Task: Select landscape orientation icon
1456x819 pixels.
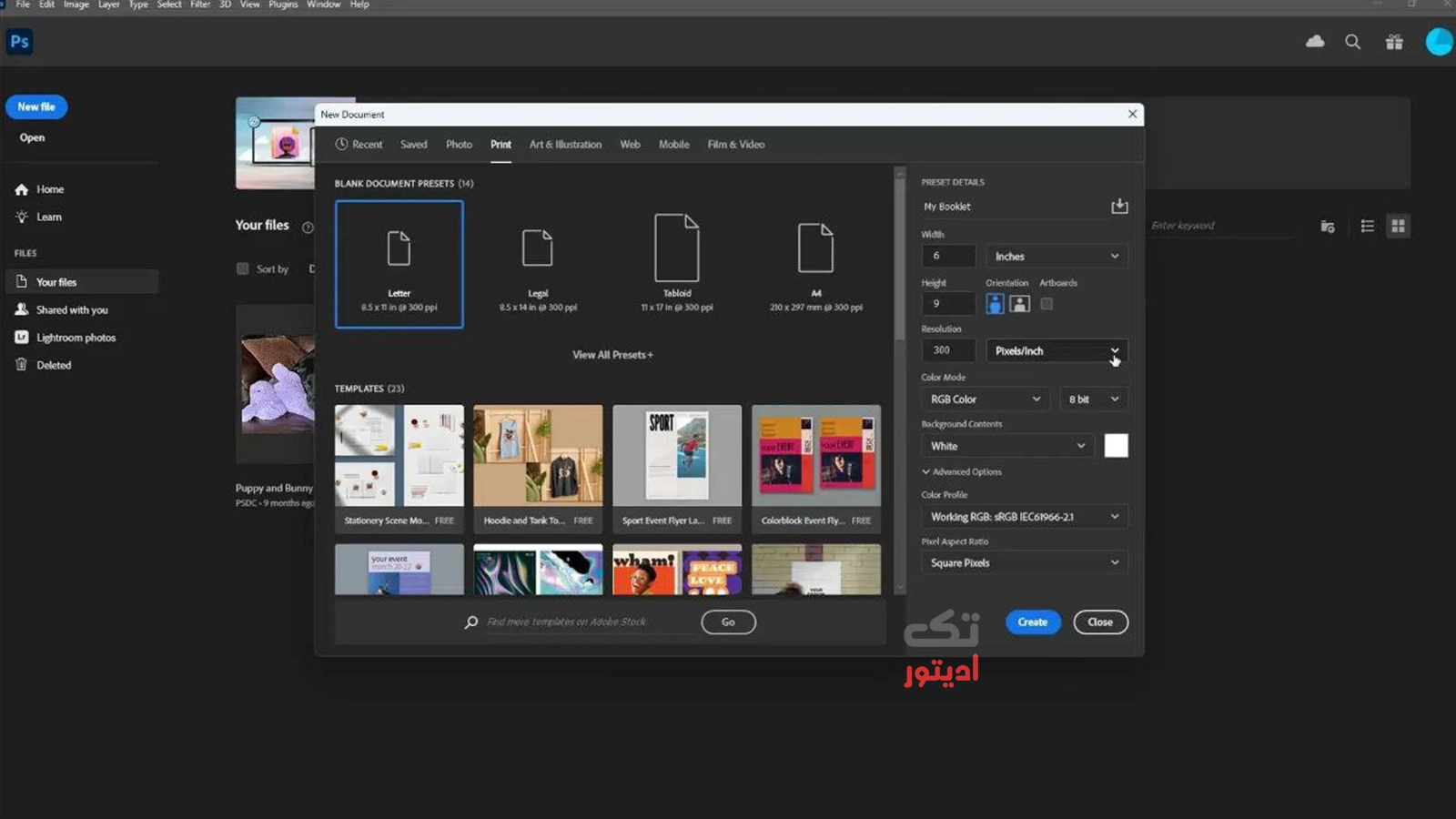Action: [x=1020, y=304]
